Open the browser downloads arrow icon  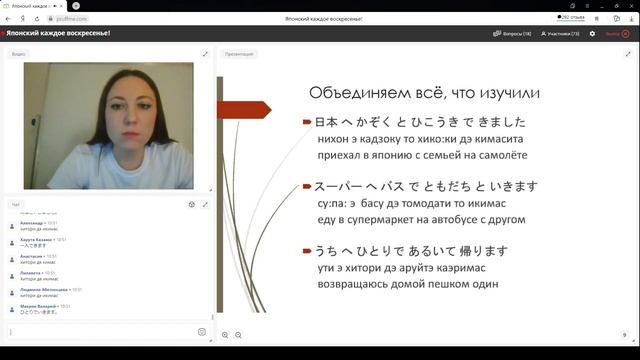(631, 19)
